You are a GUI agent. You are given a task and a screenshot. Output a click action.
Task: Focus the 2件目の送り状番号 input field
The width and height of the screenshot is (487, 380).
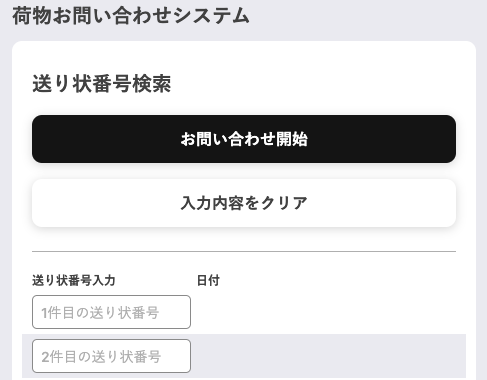point(111,356)
